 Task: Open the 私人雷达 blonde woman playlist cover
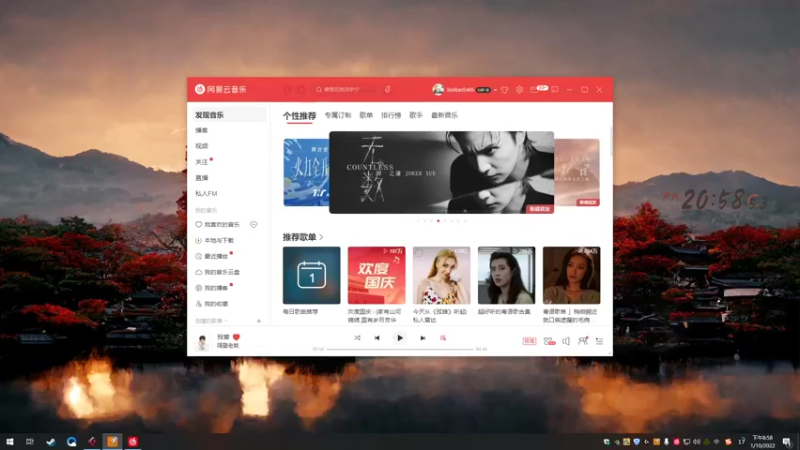click(441, 276)
